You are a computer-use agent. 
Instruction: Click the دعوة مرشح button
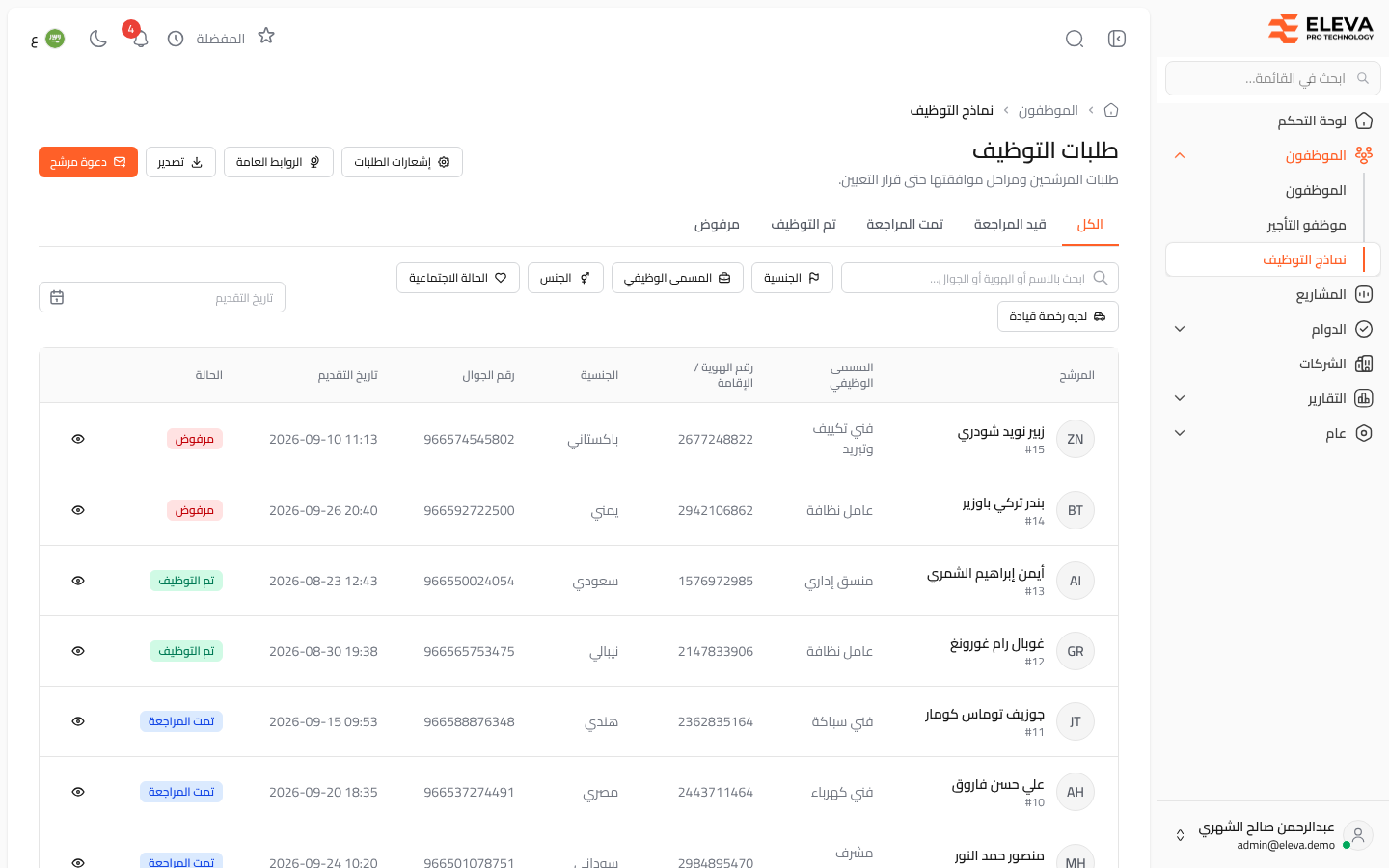[88, 162]
